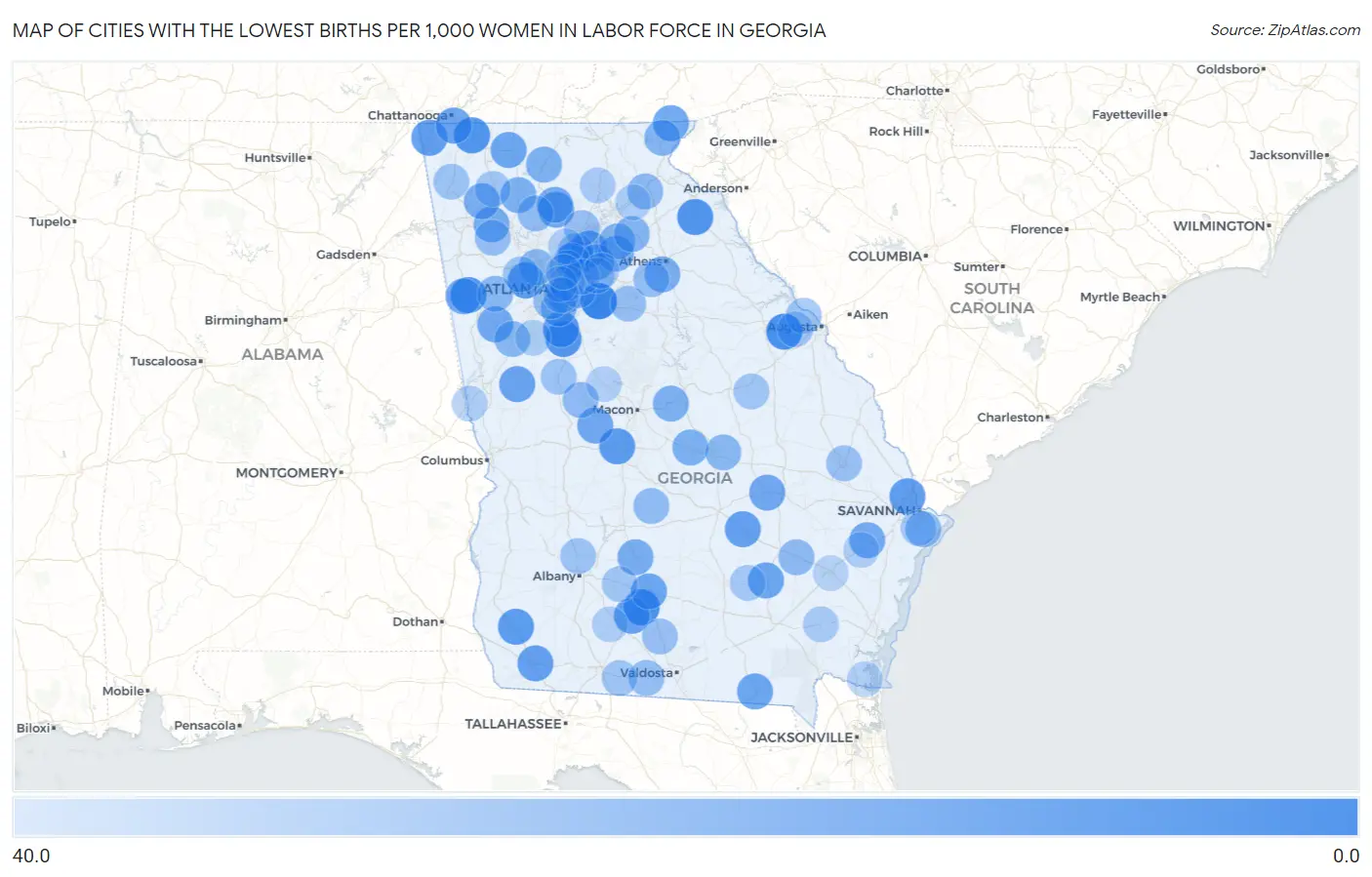Click the Chattanooga city label

click(x=408, y=115)
